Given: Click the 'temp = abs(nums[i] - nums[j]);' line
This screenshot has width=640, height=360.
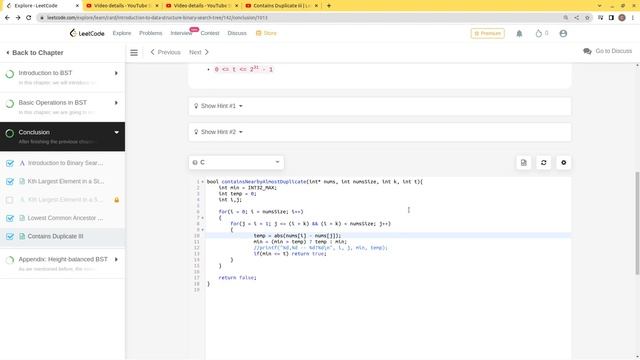Looking at the screenshot, I should (x=297, y=236).
